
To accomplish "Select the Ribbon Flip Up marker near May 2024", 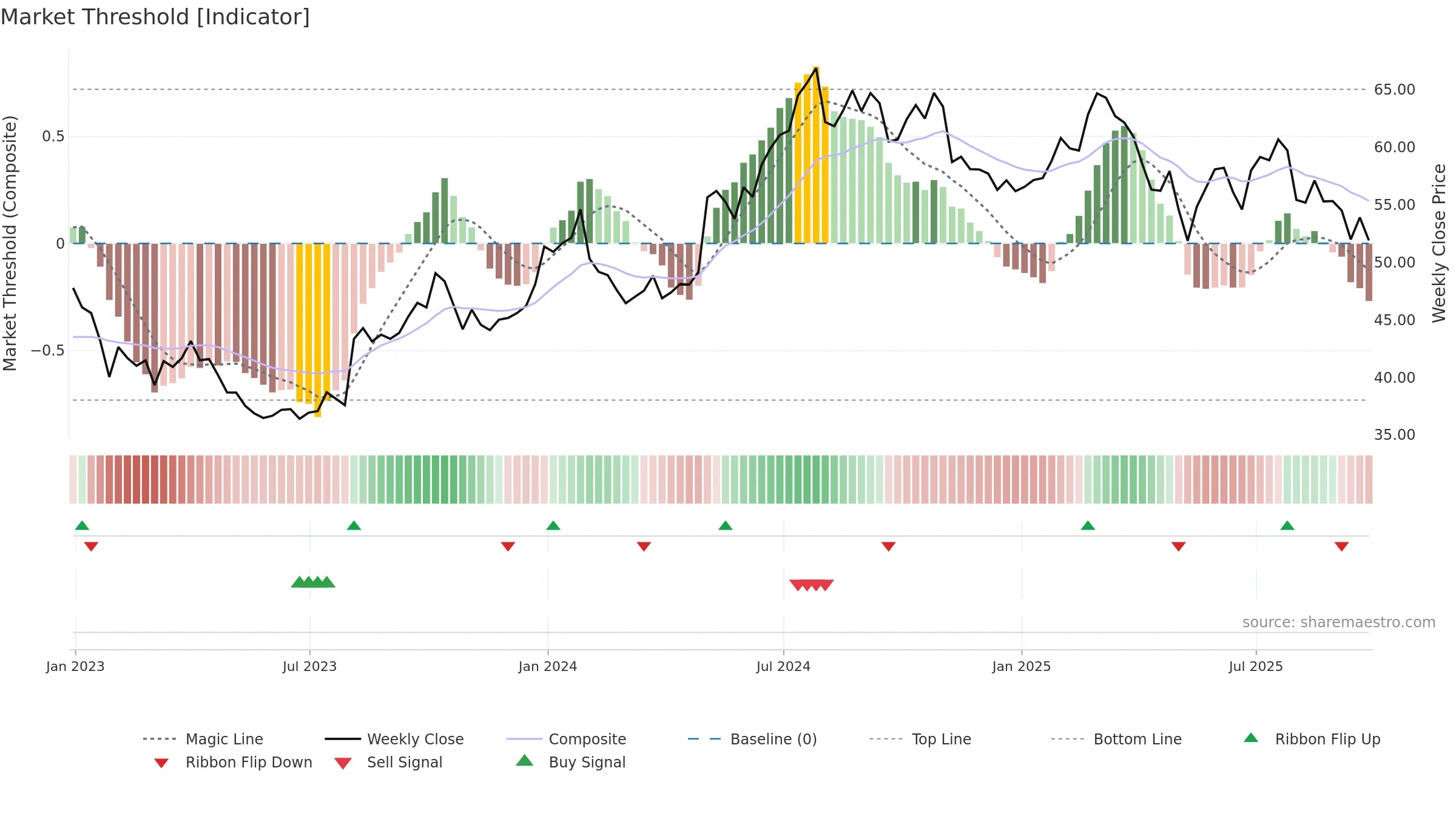I will tap(726, 525).
